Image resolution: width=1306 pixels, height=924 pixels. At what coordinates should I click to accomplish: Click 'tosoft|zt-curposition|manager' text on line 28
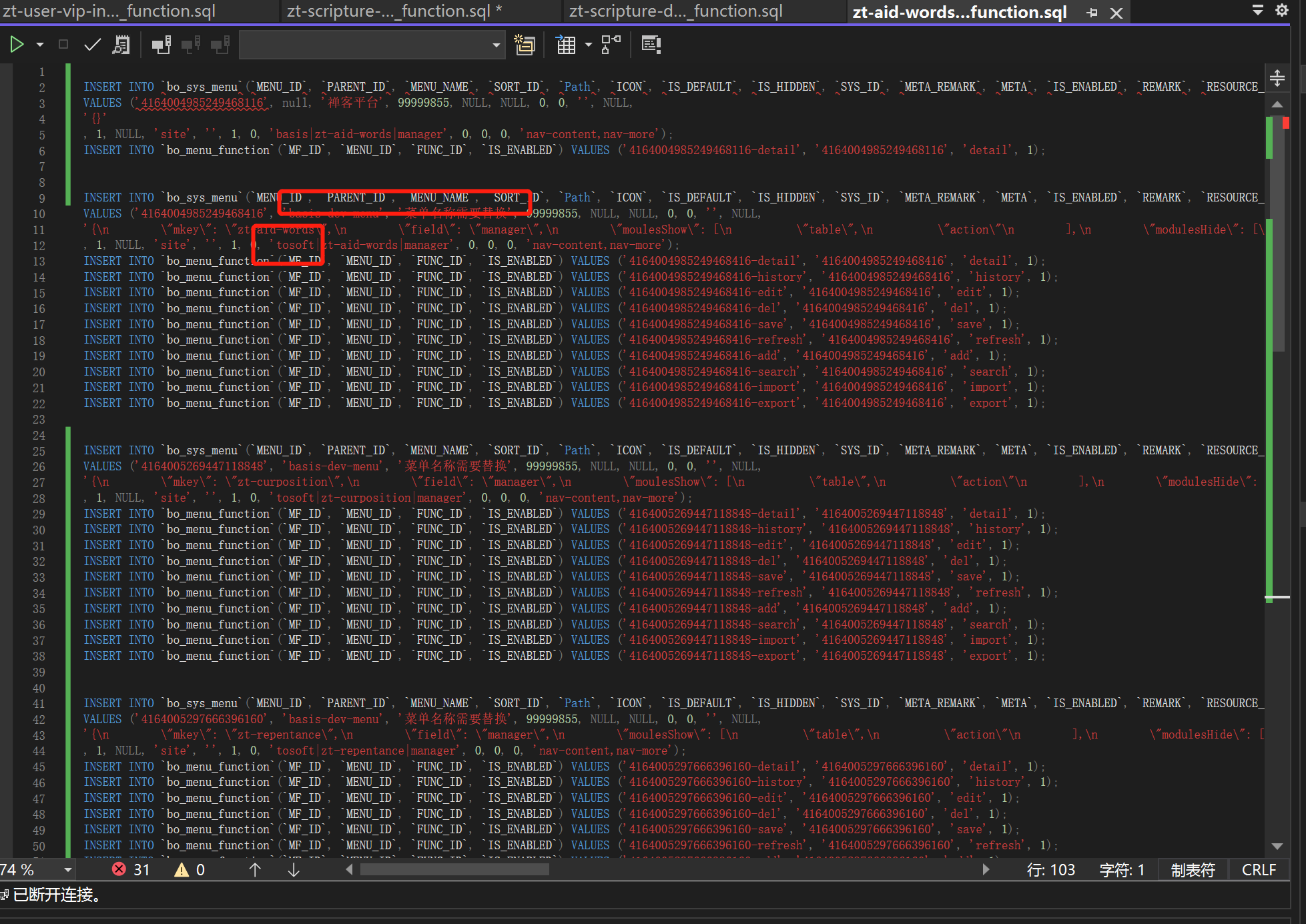click(370, 498)
